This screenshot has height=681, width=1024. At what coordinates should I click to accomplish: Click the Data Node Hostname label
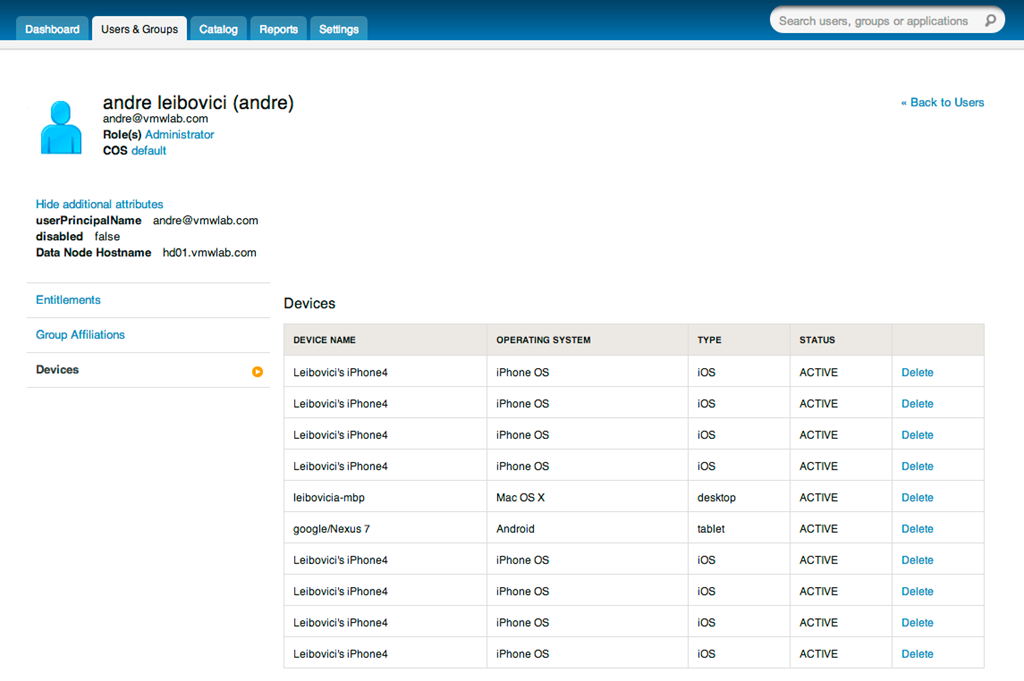click(x=93, y=253)
